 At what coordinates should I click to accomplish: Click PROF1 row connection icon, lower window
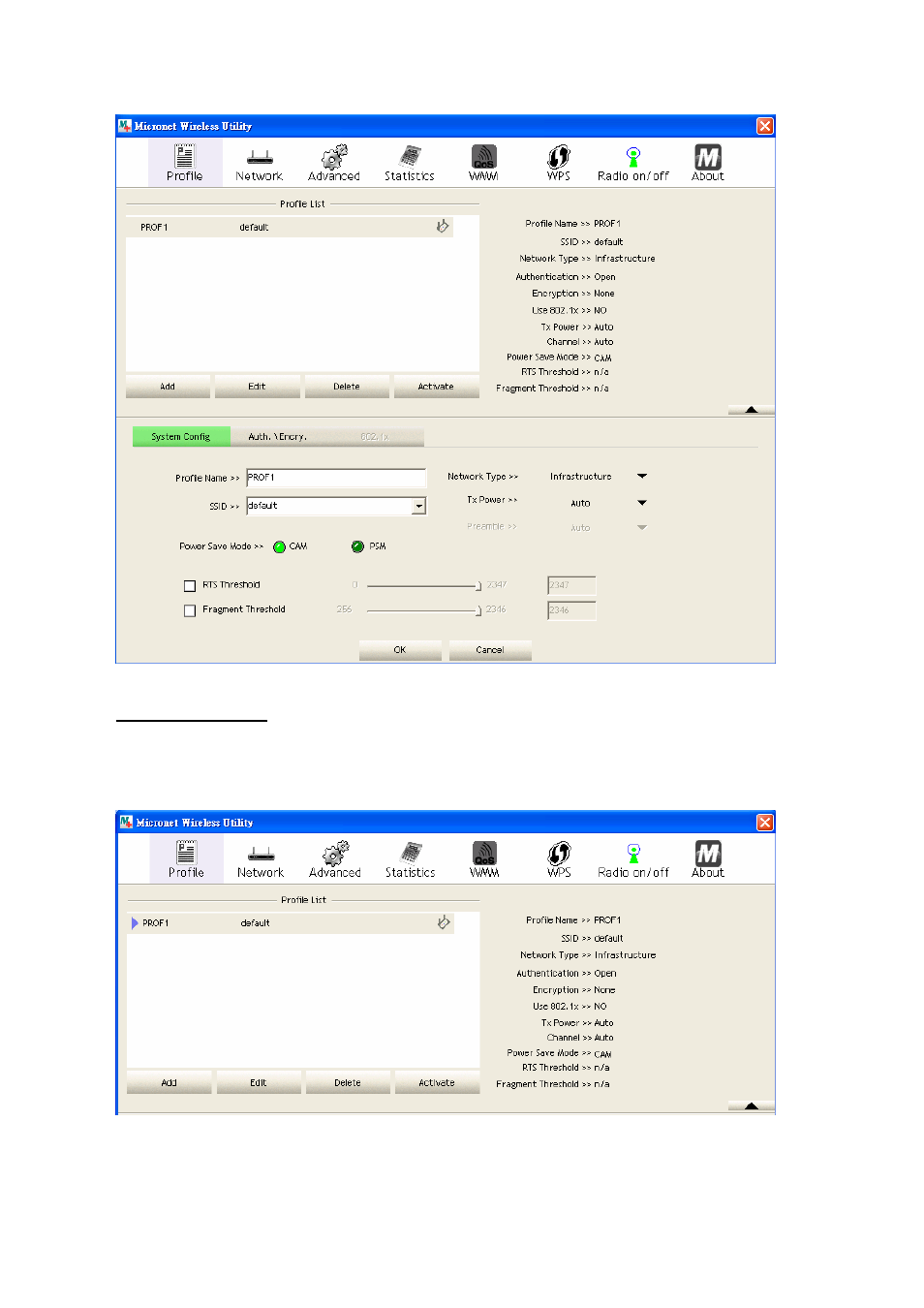coord(444,922)
